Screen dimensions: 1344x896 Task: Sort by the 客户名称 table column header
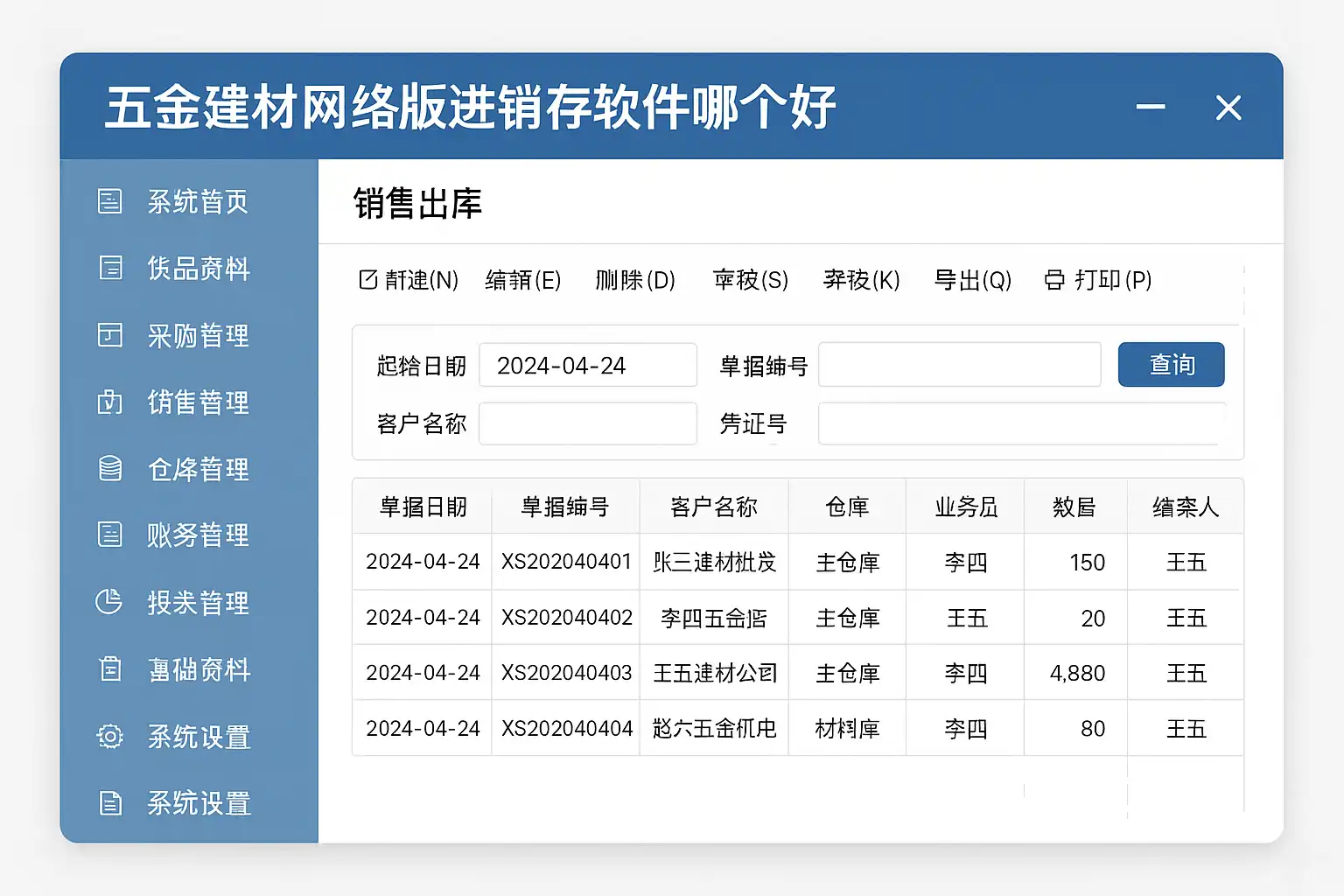tap(714, 507)
